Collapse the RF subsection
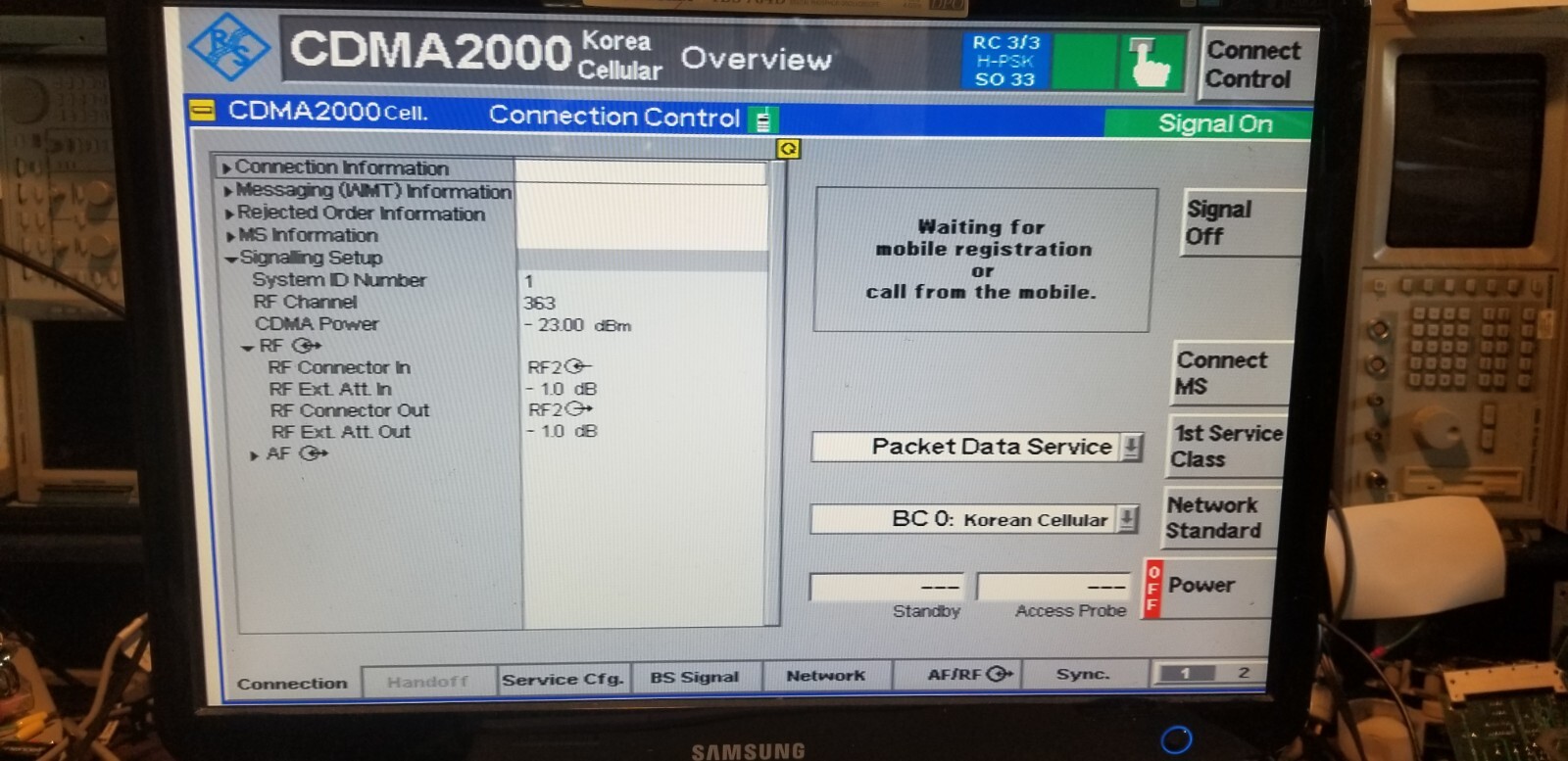Viewport: 1568px width, 761px height. (x=248, y=348)
